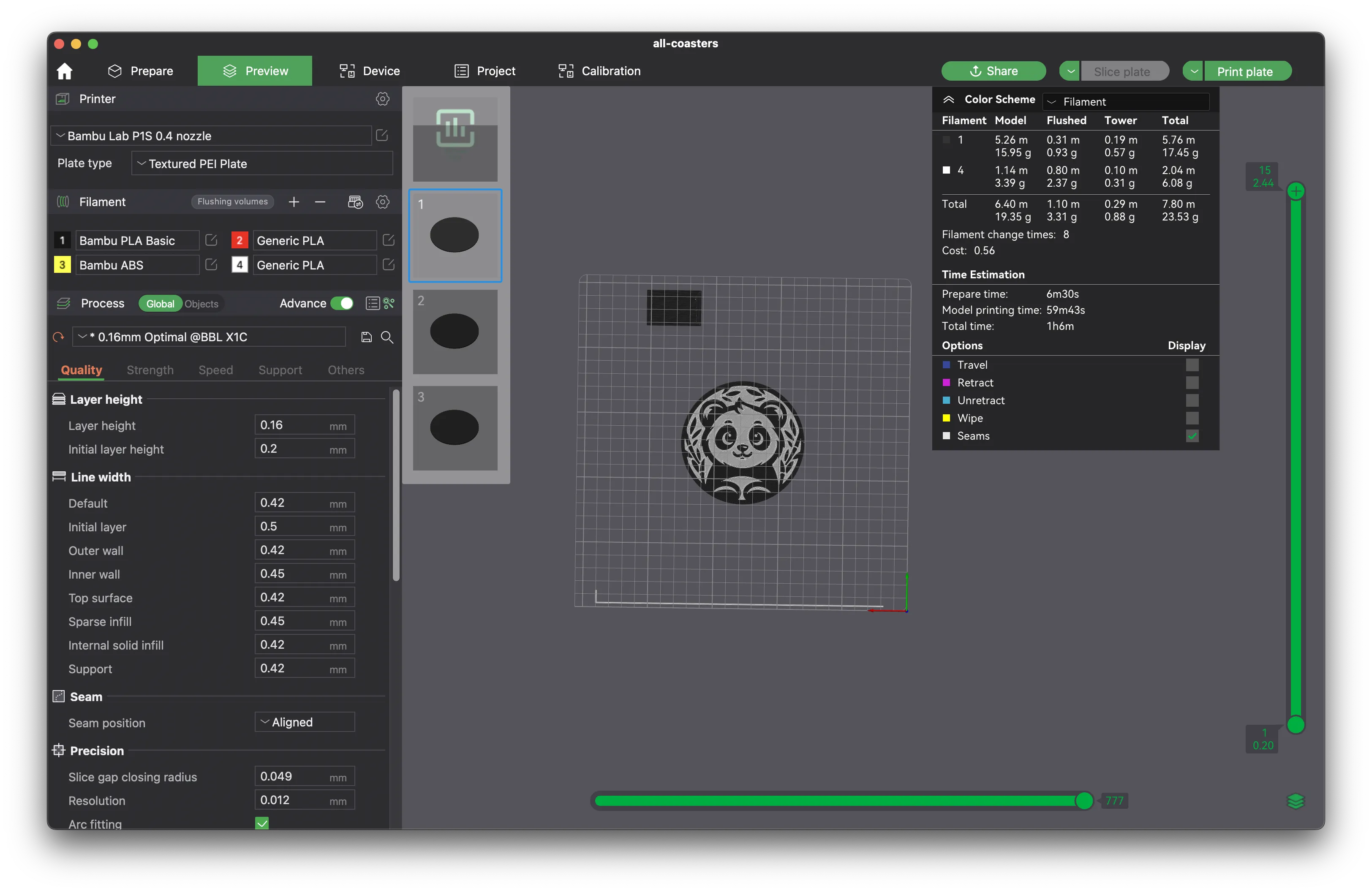Open the printer preset dropdown
1372x892 pixels.
(211, 136)
